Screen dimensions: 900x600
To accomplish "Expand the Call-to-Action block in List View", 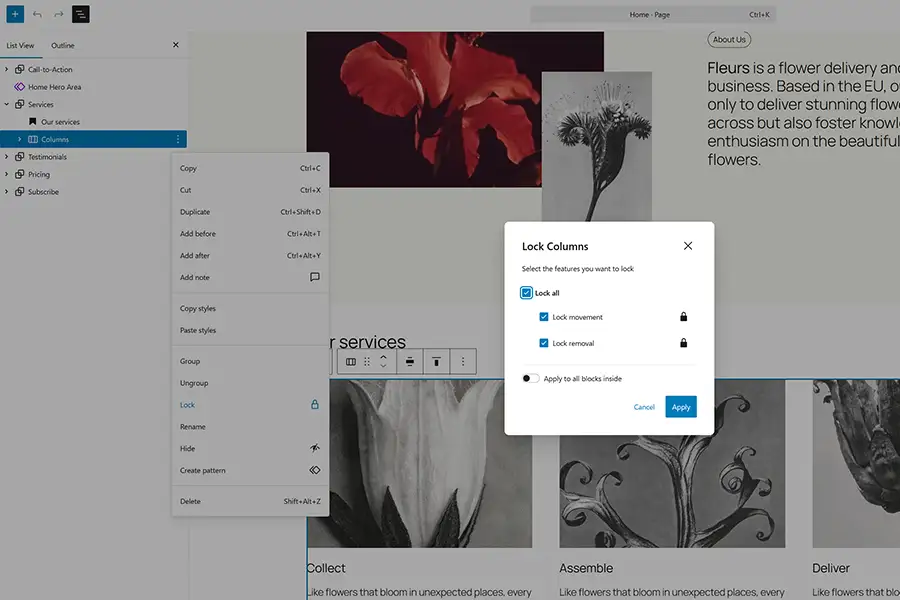I will coord(8,69).
